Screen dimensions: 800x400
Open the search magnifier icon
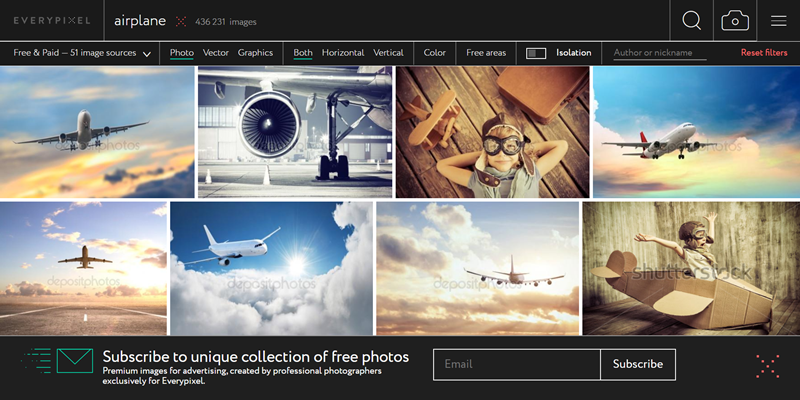691,20
